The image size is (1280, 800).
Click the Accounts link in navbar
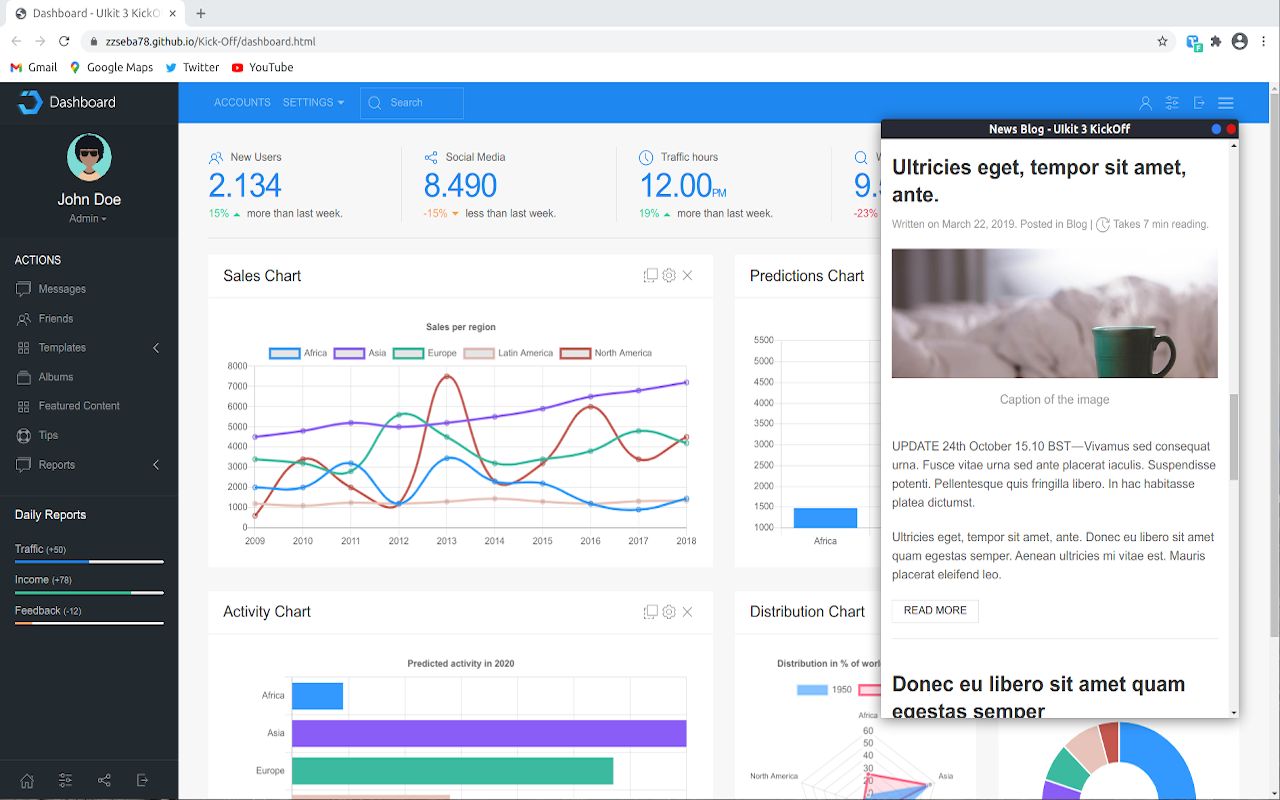coord(242,103)
